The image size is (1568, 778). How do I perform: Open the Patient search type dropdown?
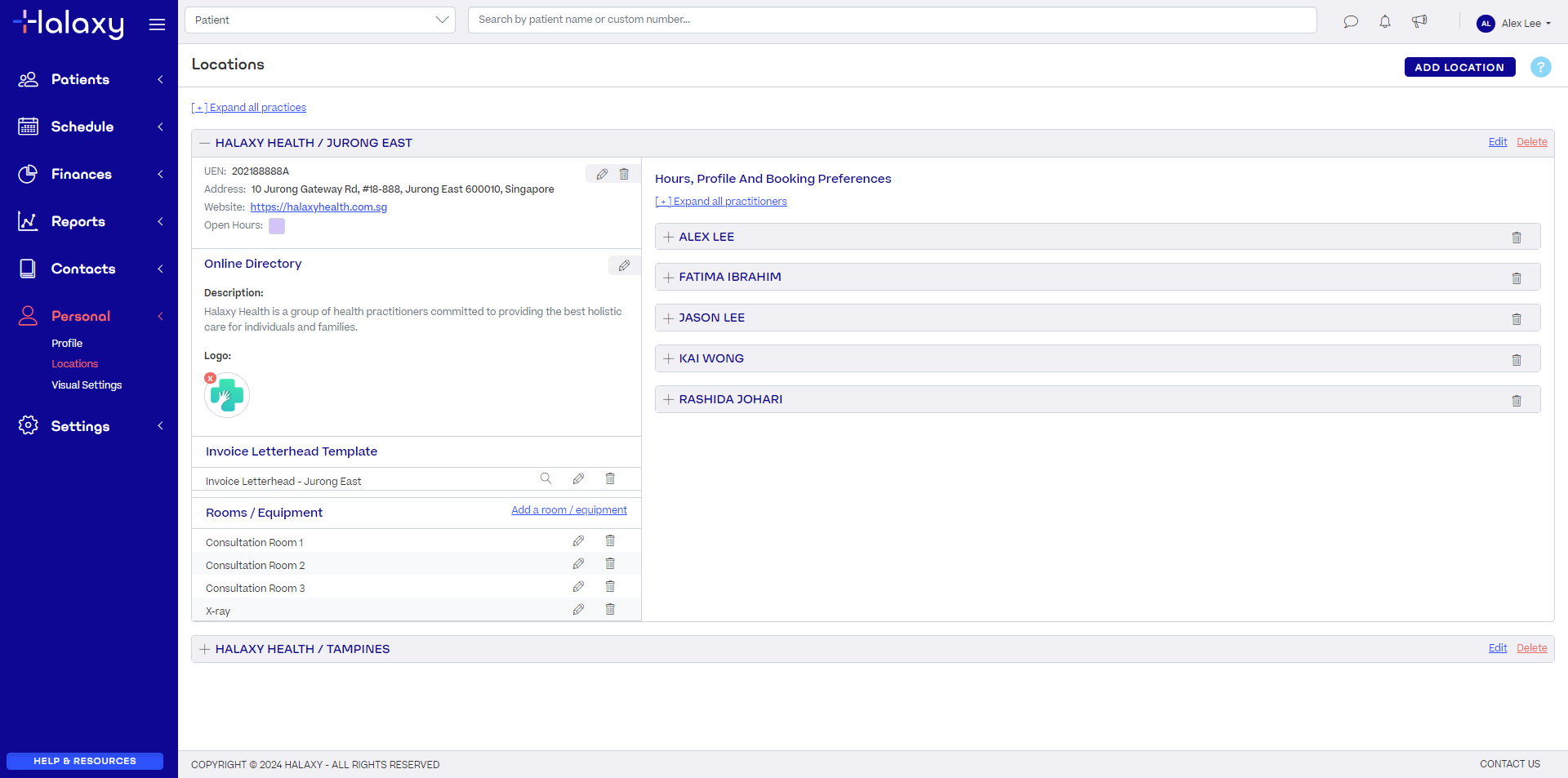coord(320,20)
